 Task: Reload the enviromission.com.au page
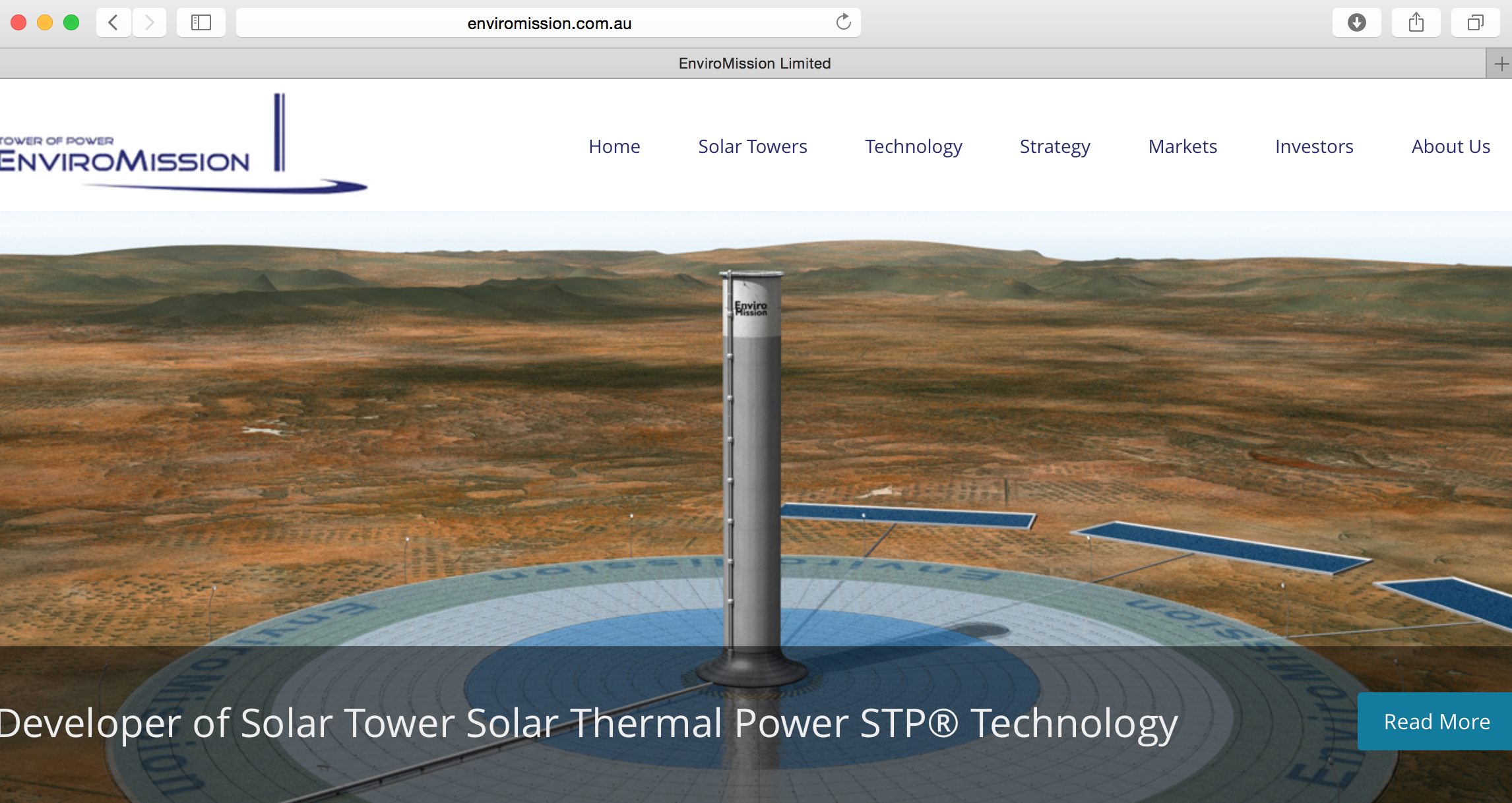click(x=843, y=22)
